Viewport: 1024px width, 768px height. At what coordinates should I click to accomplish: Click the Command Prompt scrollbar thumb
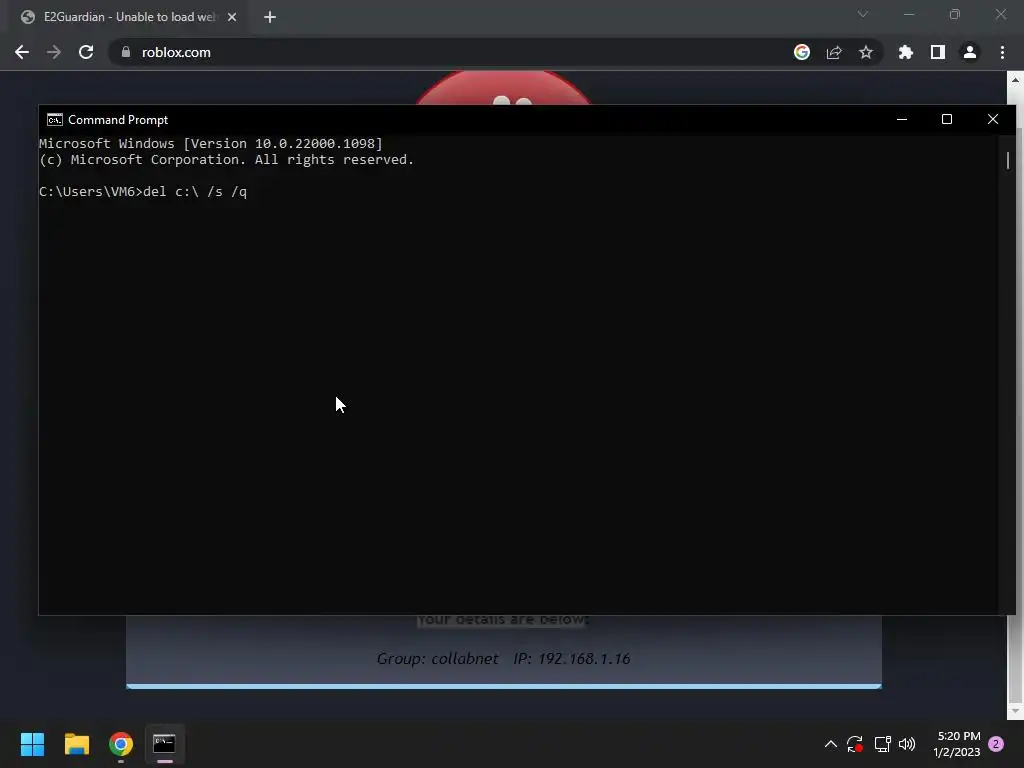point(1008,160)
